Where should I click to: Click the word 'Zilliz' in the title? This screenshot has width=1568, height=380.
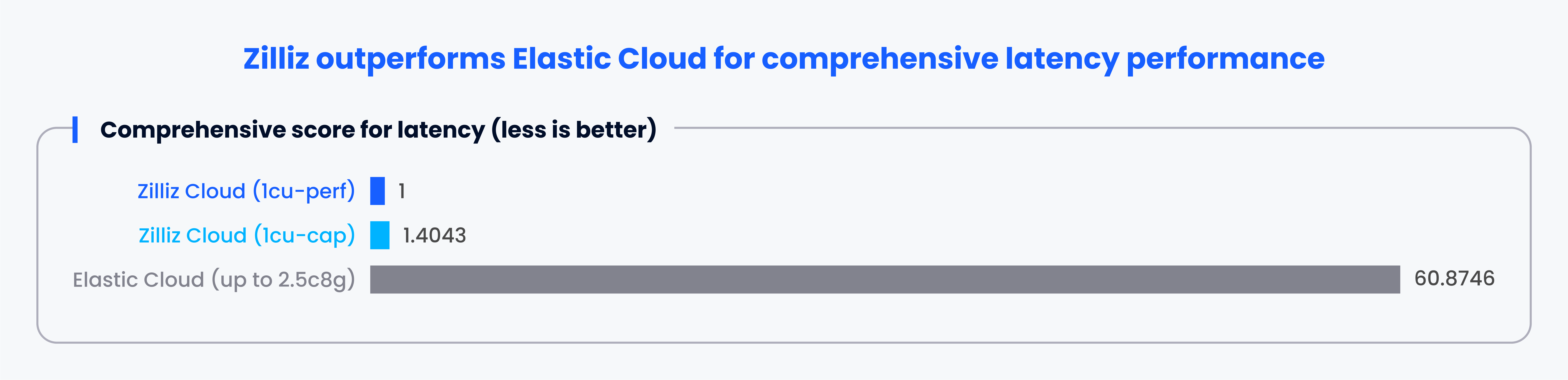pos(276,59)
